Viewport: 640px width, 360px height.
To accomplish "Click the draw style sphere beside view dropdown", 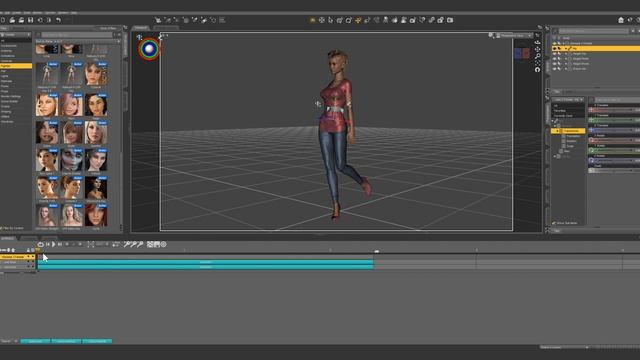I will (491, 36).
